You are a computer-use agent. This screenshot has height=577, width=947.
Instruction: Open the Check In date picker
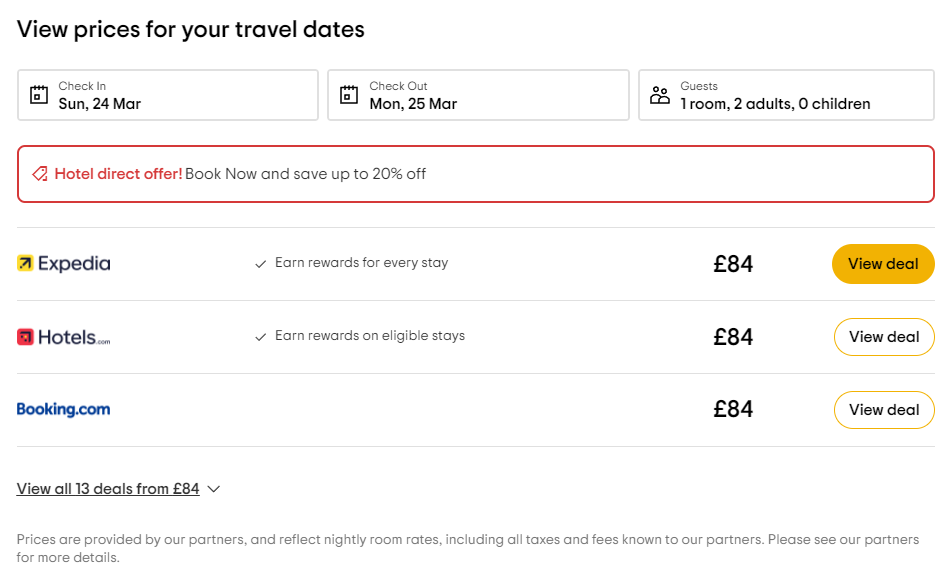coord(167,95)
